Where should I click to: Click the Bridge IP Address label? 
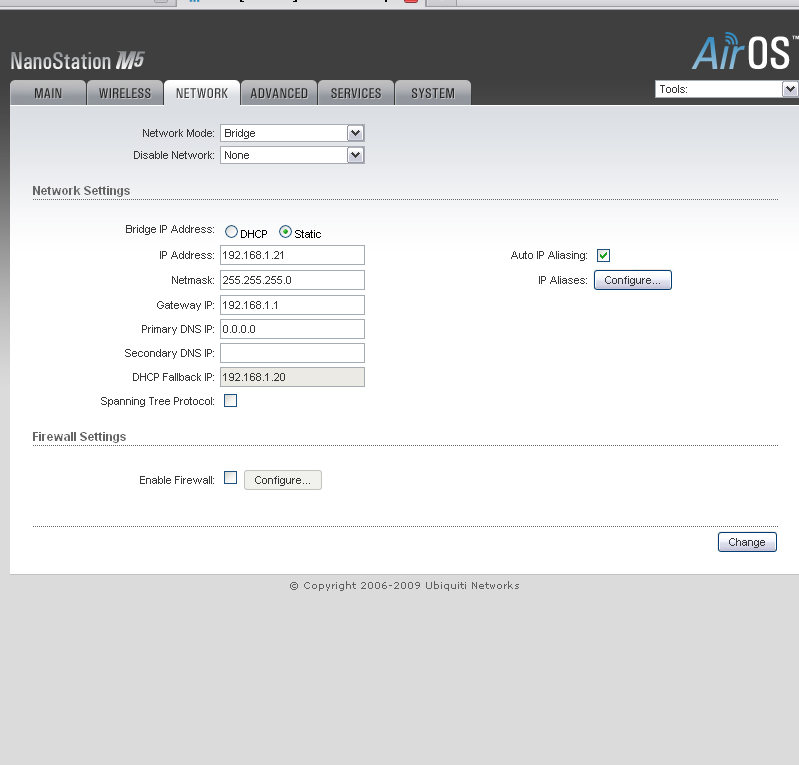pos(170,229)
